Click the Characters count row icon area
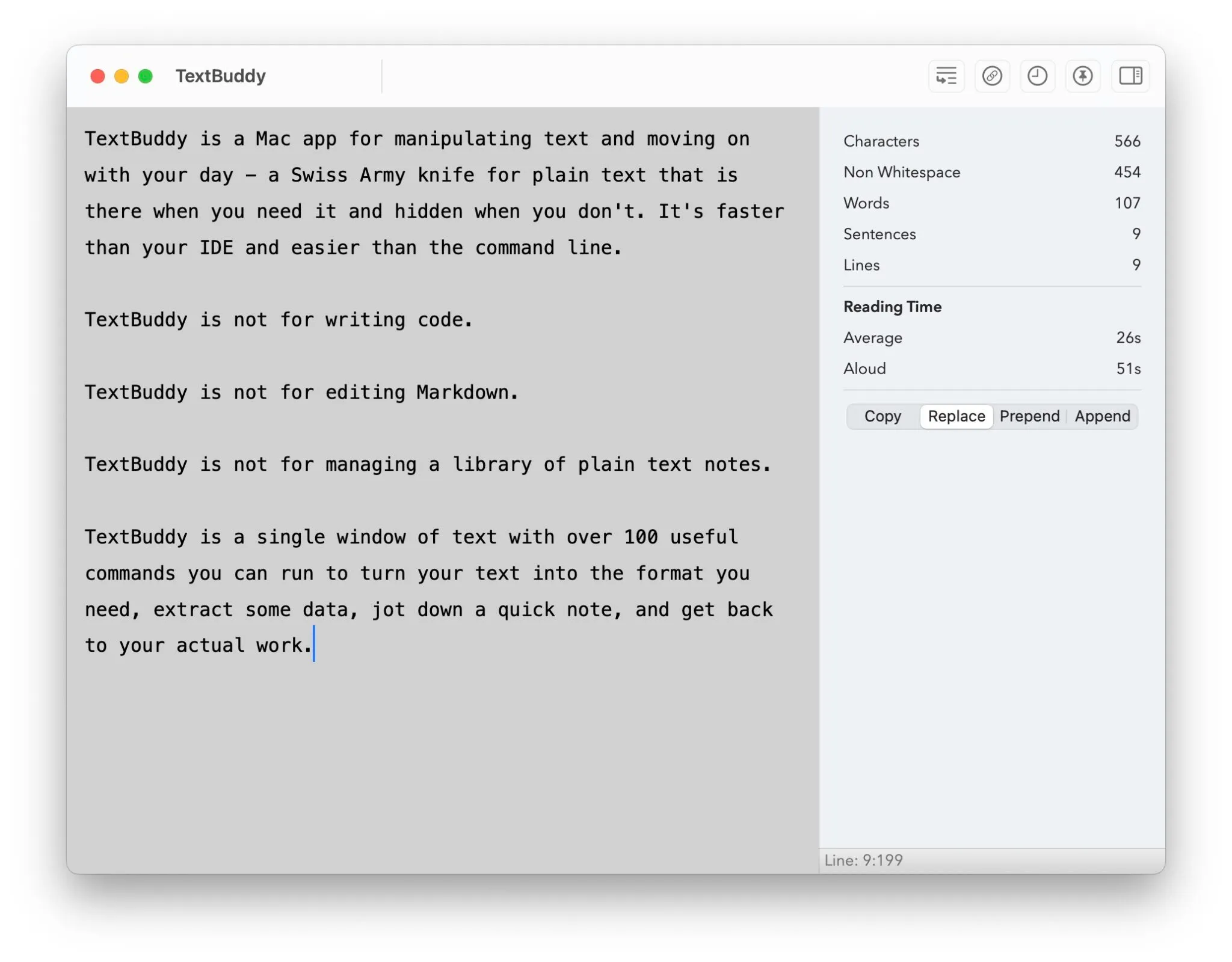The height and width of the screenshot is (962, 1232). click(x=881, y=141)
